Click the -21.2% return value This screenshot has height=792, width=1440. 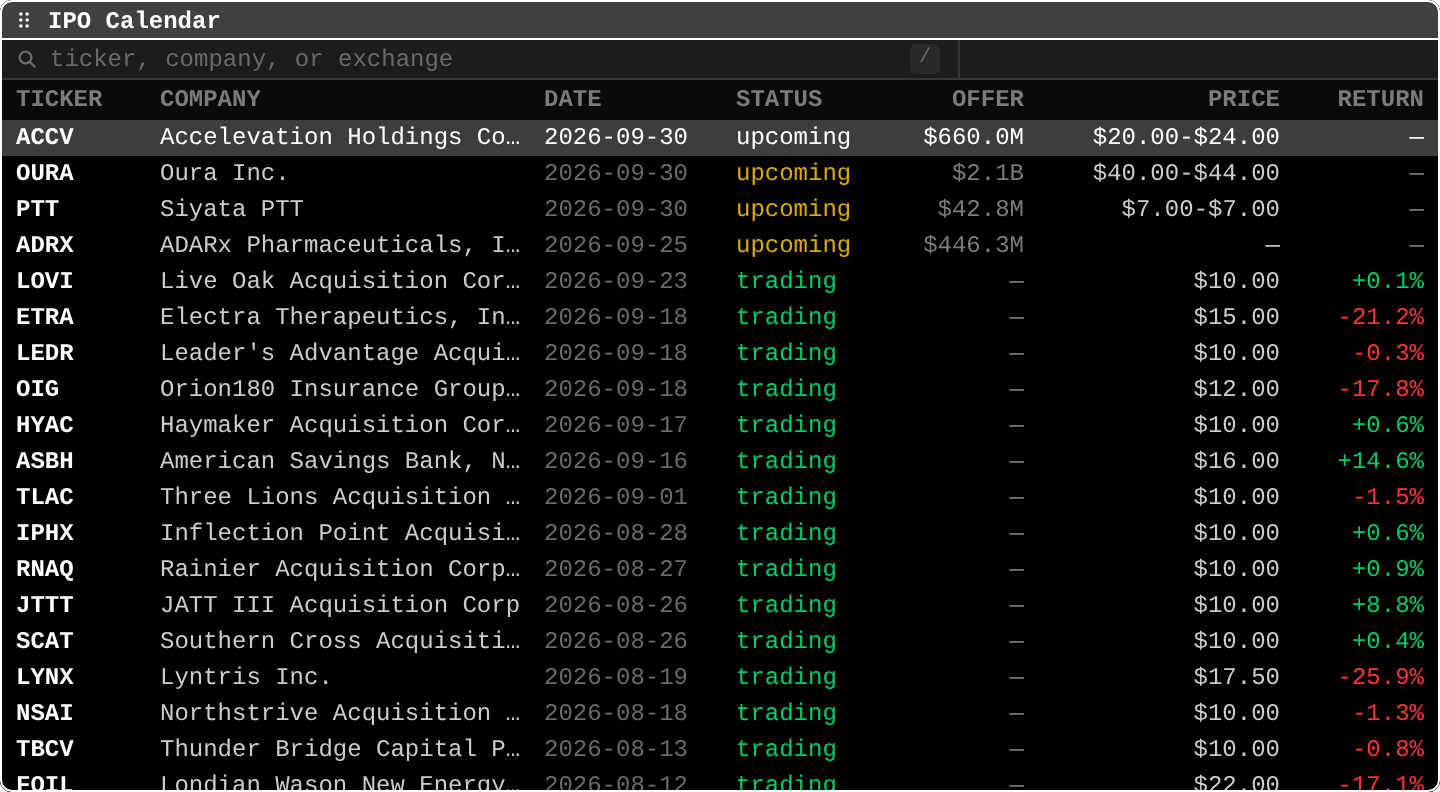tap(1381, 317)
